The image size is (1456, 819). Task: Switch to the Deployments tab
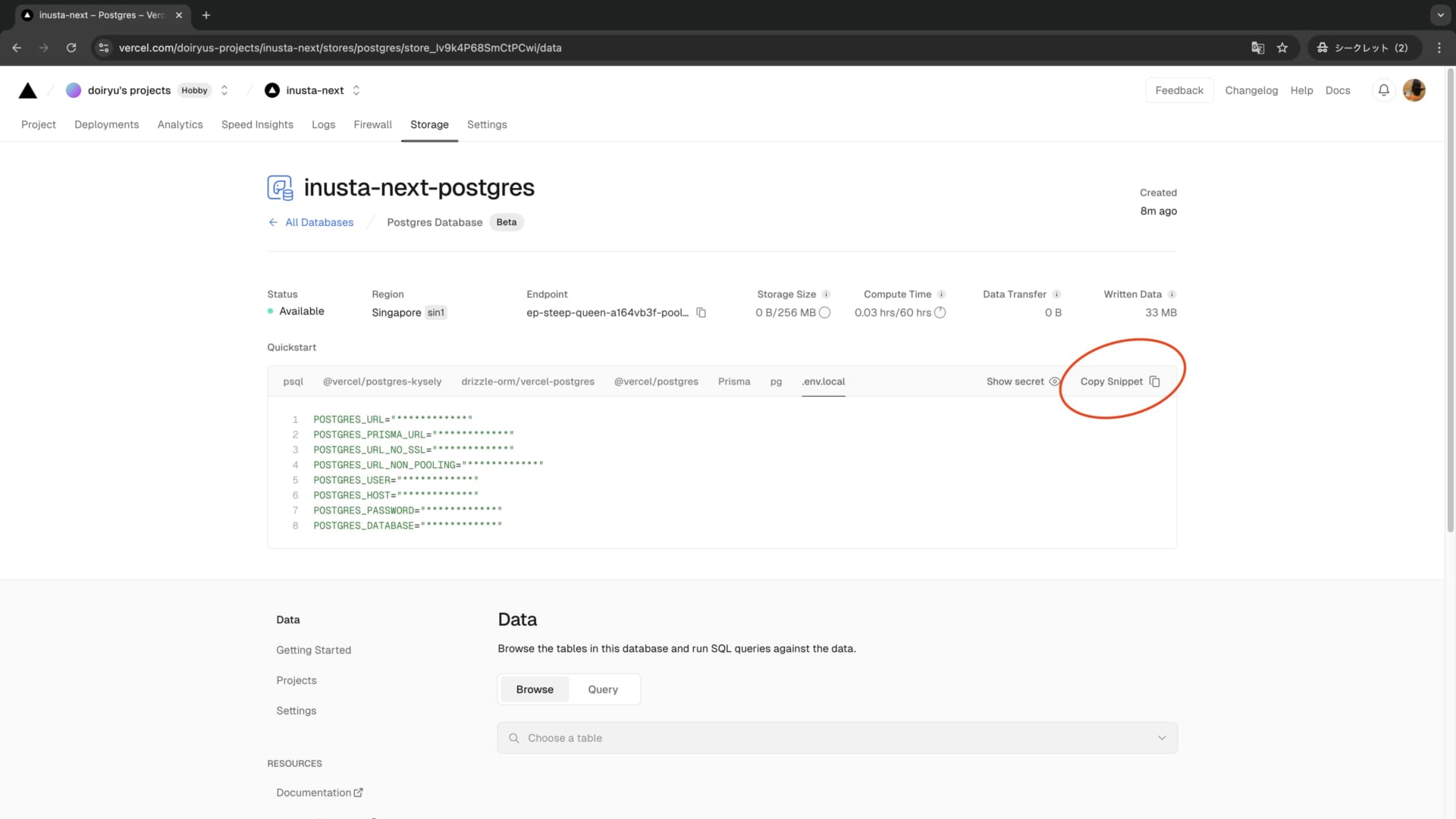click(x=106, y=124)
